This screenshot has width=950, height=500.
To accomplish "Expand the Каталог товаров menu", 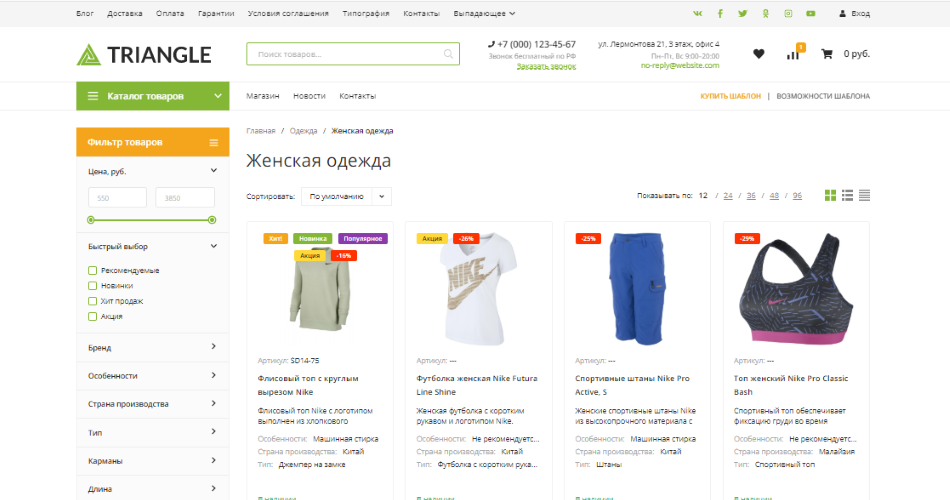I will [x=152, y=96].
